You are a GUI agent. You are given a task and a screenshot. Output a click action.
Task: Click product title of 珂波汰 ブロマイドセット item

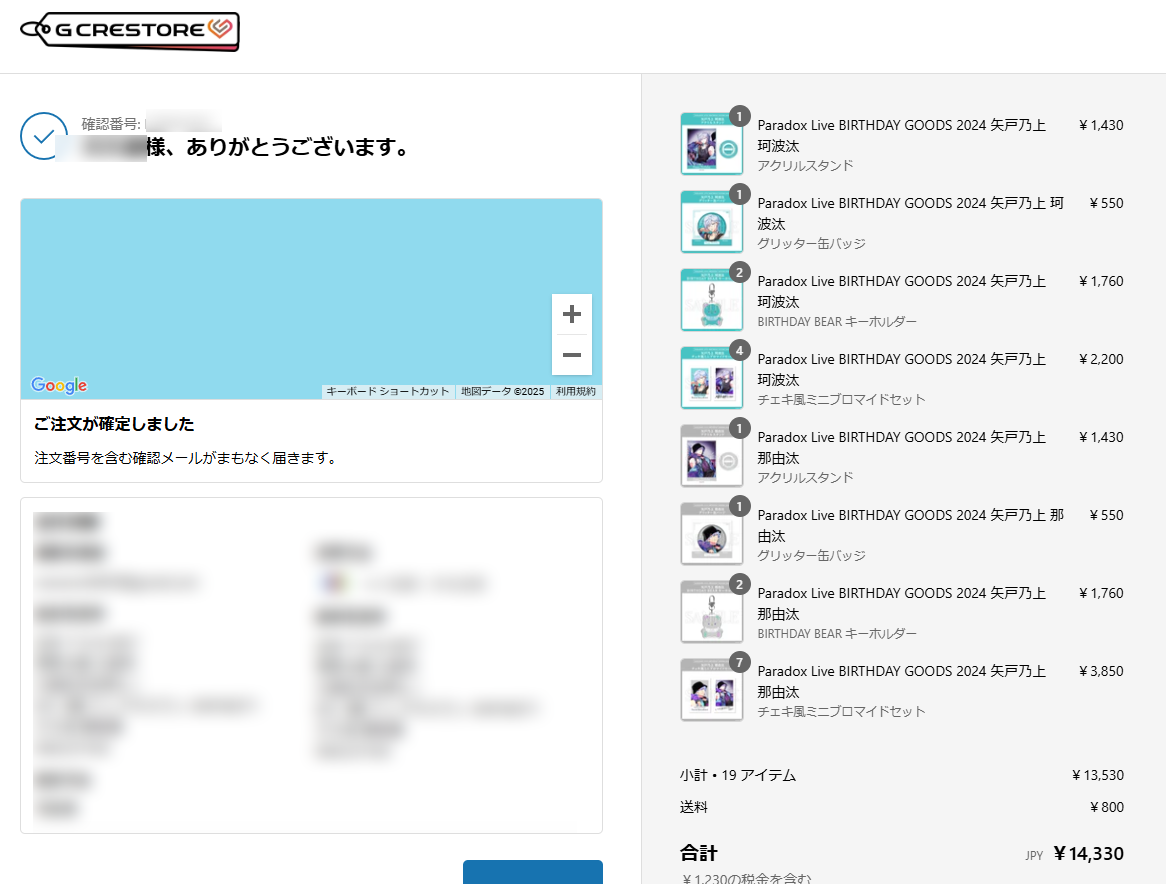pyautogui.click(x=901, y=370)
